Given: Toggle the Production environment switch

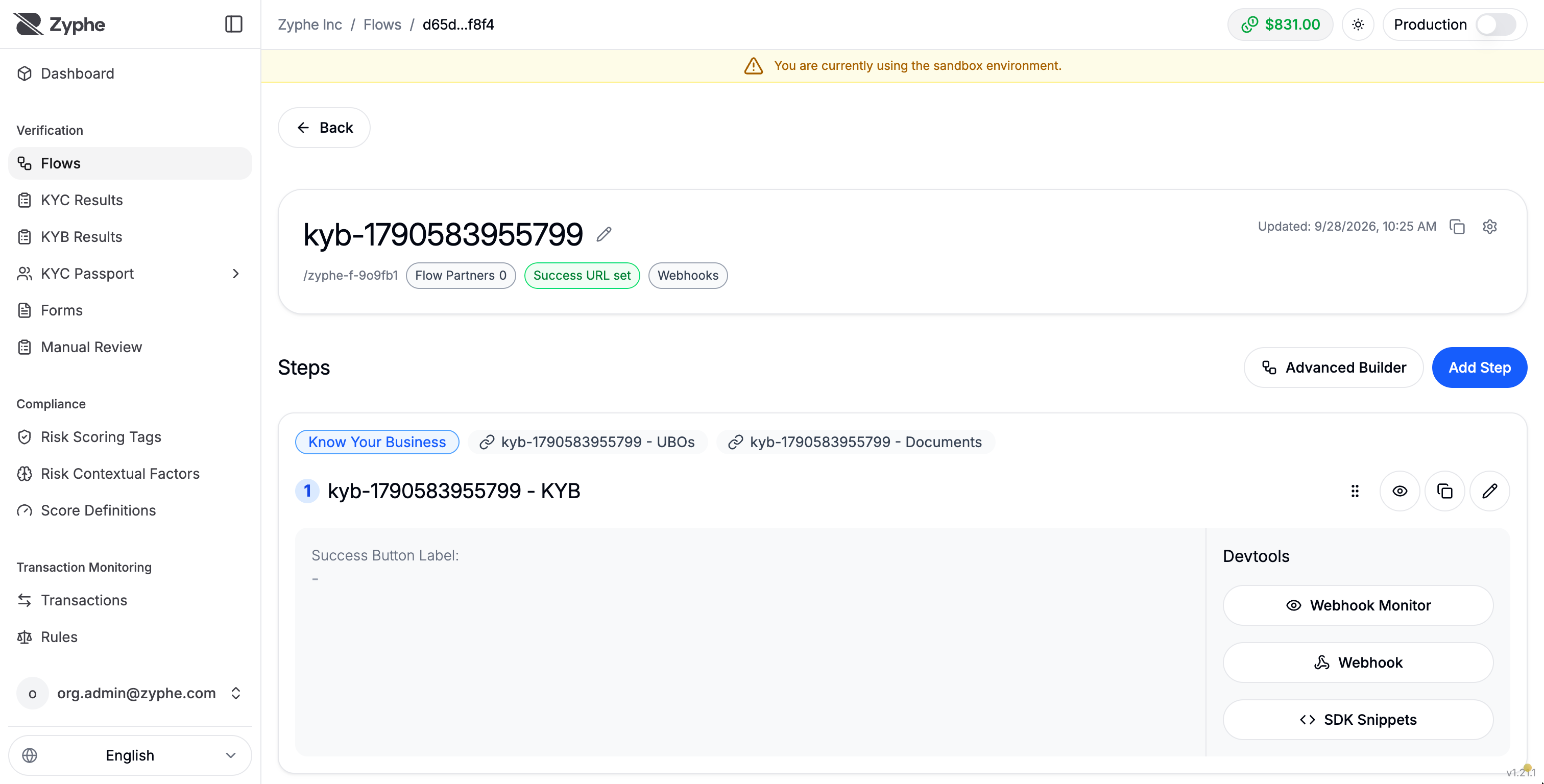Looking at the screenshot, I should (x=1496, y=25).
